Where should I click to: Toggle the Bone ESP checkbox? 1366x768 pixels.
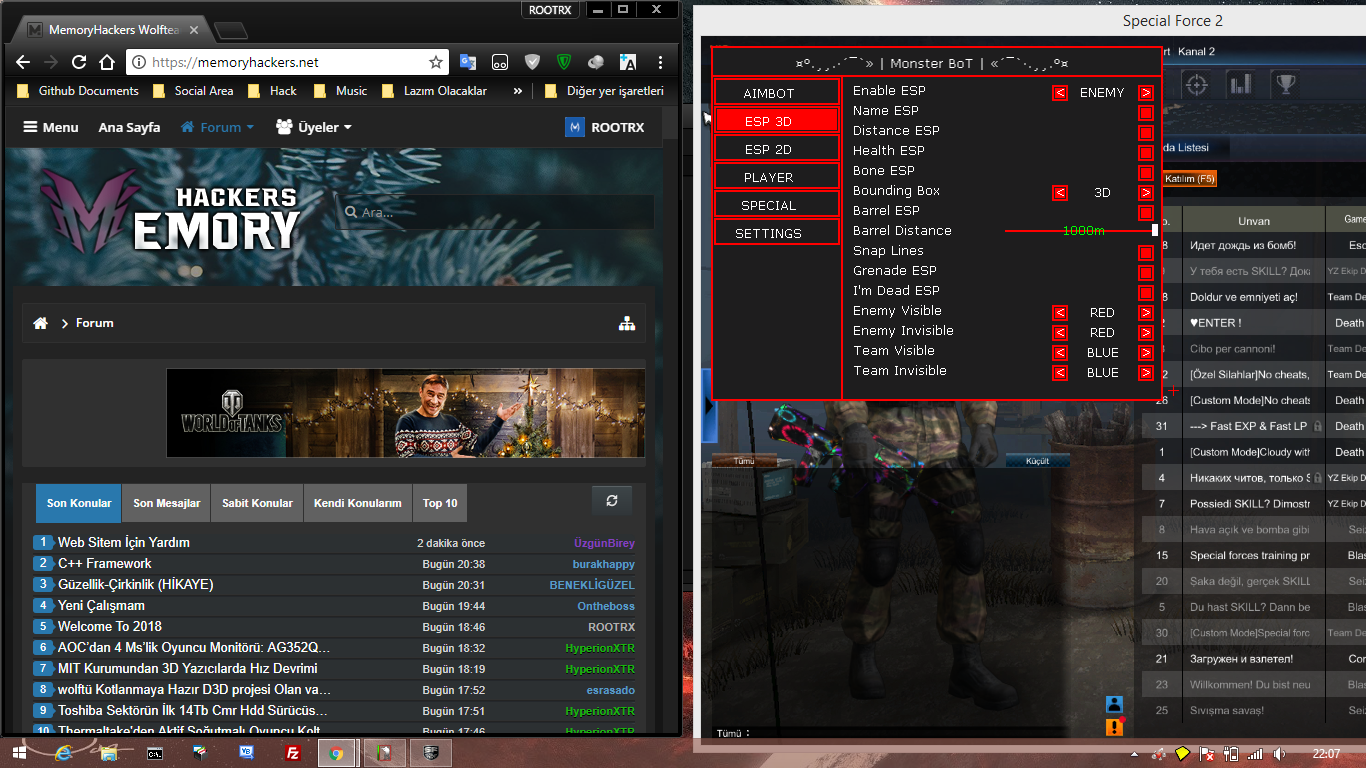tap(1146, 172)
